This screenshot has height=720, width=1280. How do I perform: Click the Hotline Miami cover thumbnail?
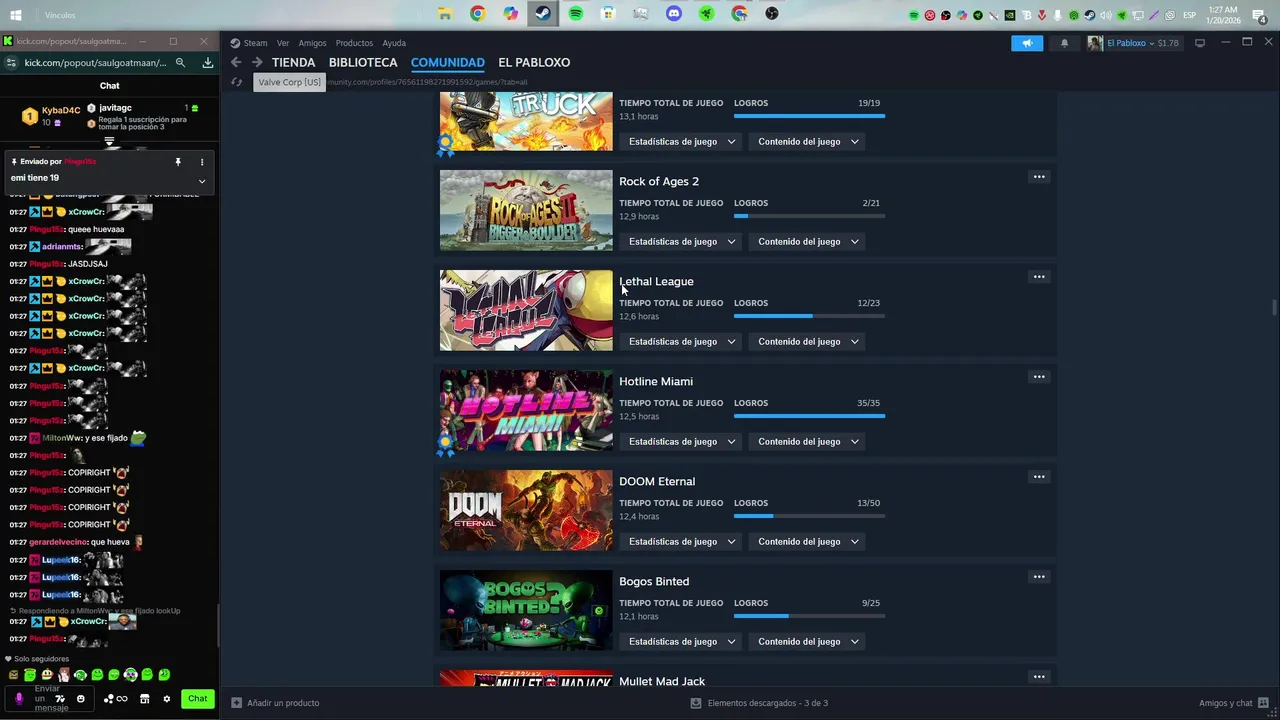[526, 410]
